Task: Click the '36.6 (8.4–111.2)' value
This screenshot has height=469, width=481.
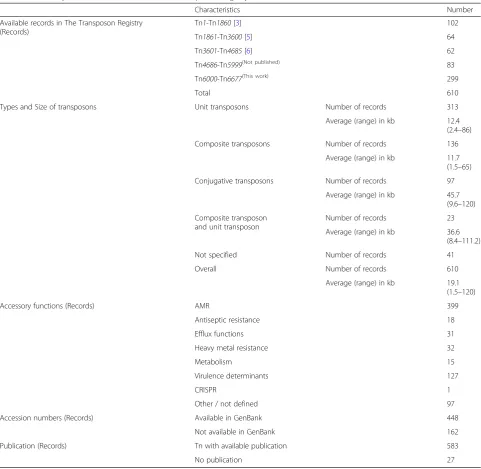Action: [463, 236]
